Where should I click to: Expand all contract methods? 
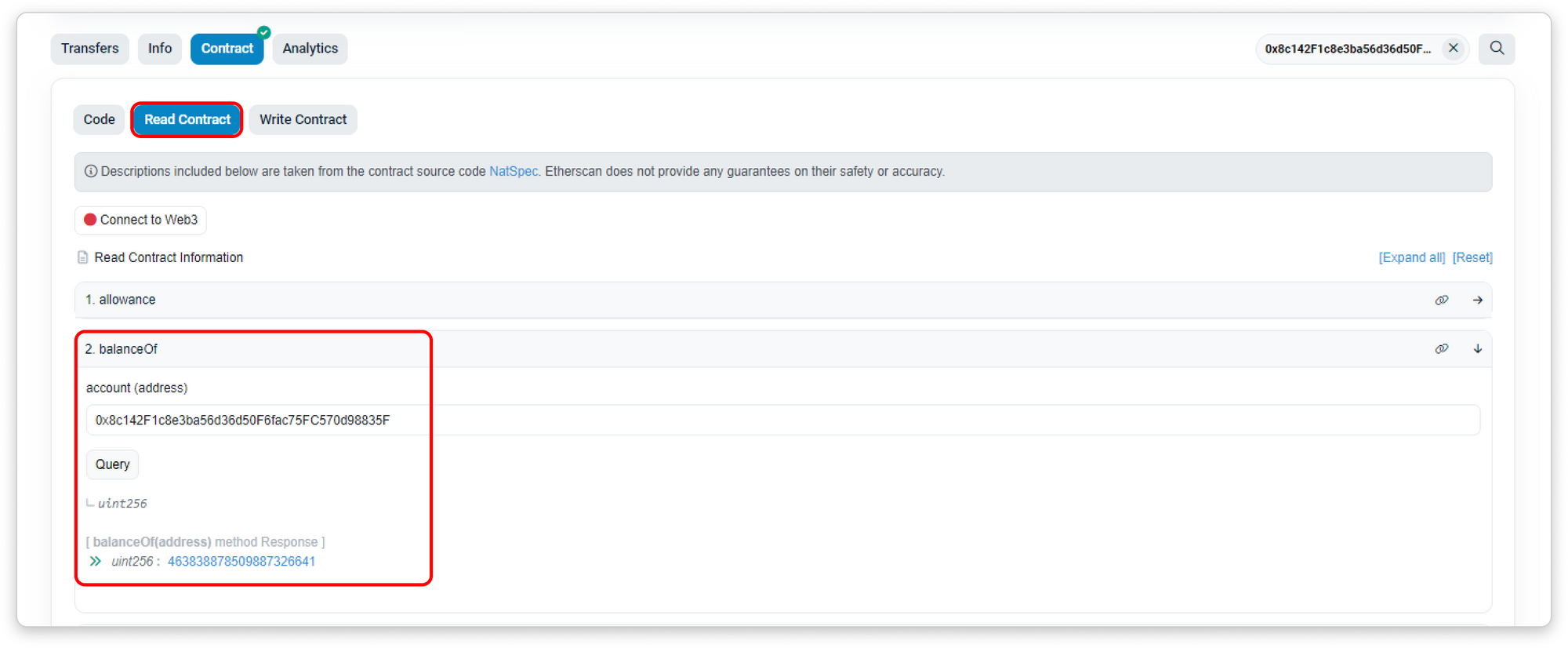(1411, 257)
